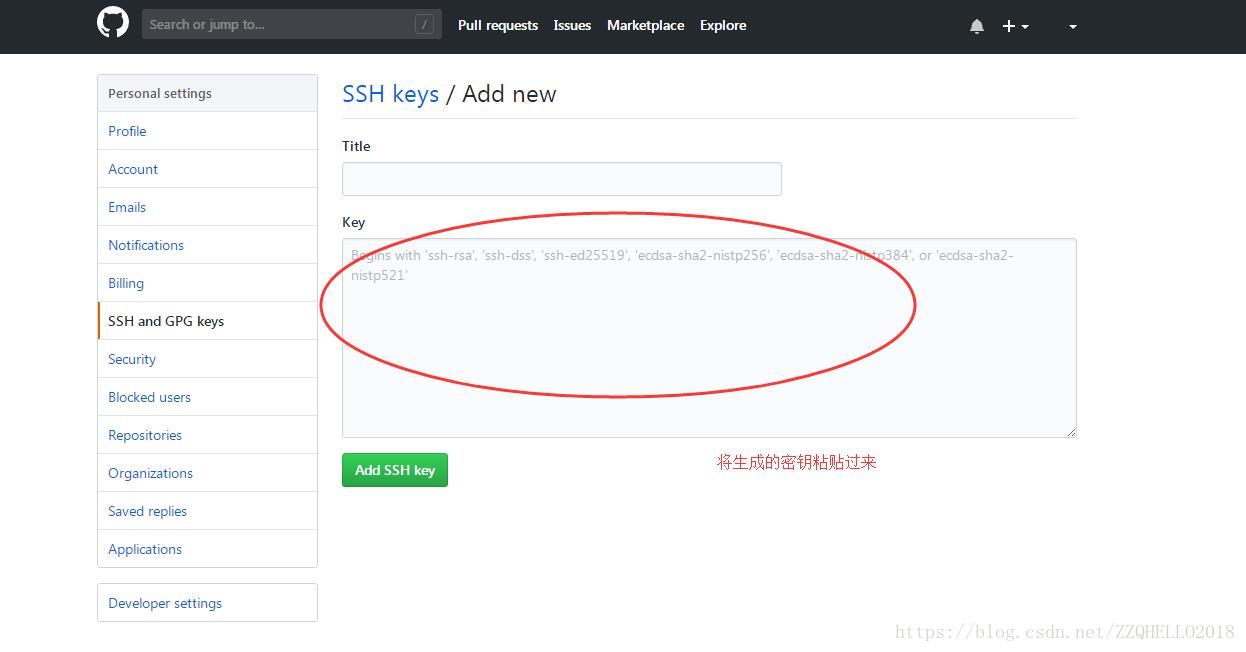
Task: Open Notifications settings in sidebar
Action: [207, 245]
